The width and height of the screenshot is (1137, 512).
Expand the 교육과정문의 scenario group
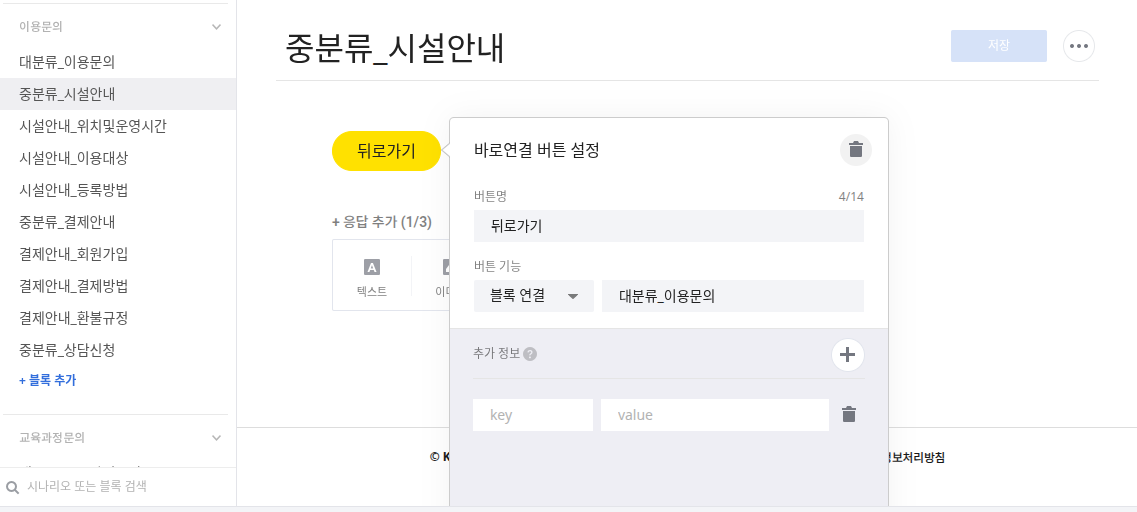216,438
